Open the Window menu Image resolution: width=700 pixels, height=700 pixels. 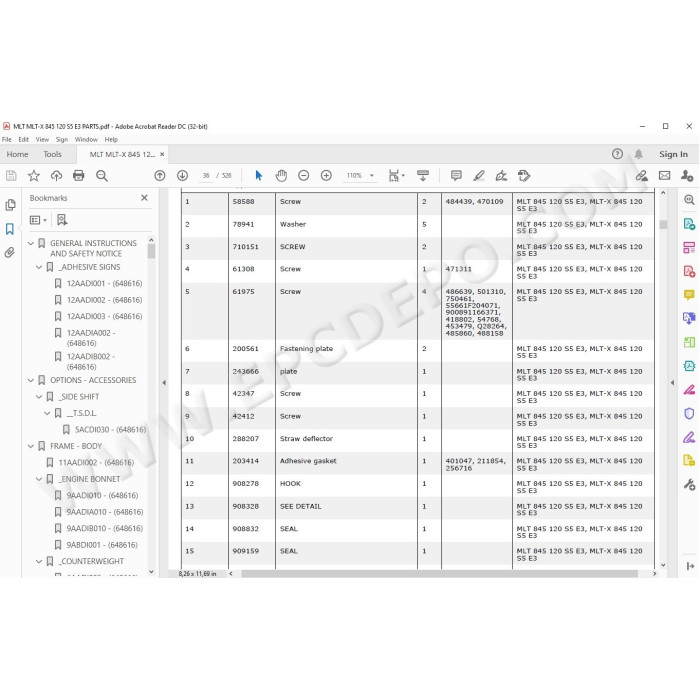click(86, 139)
